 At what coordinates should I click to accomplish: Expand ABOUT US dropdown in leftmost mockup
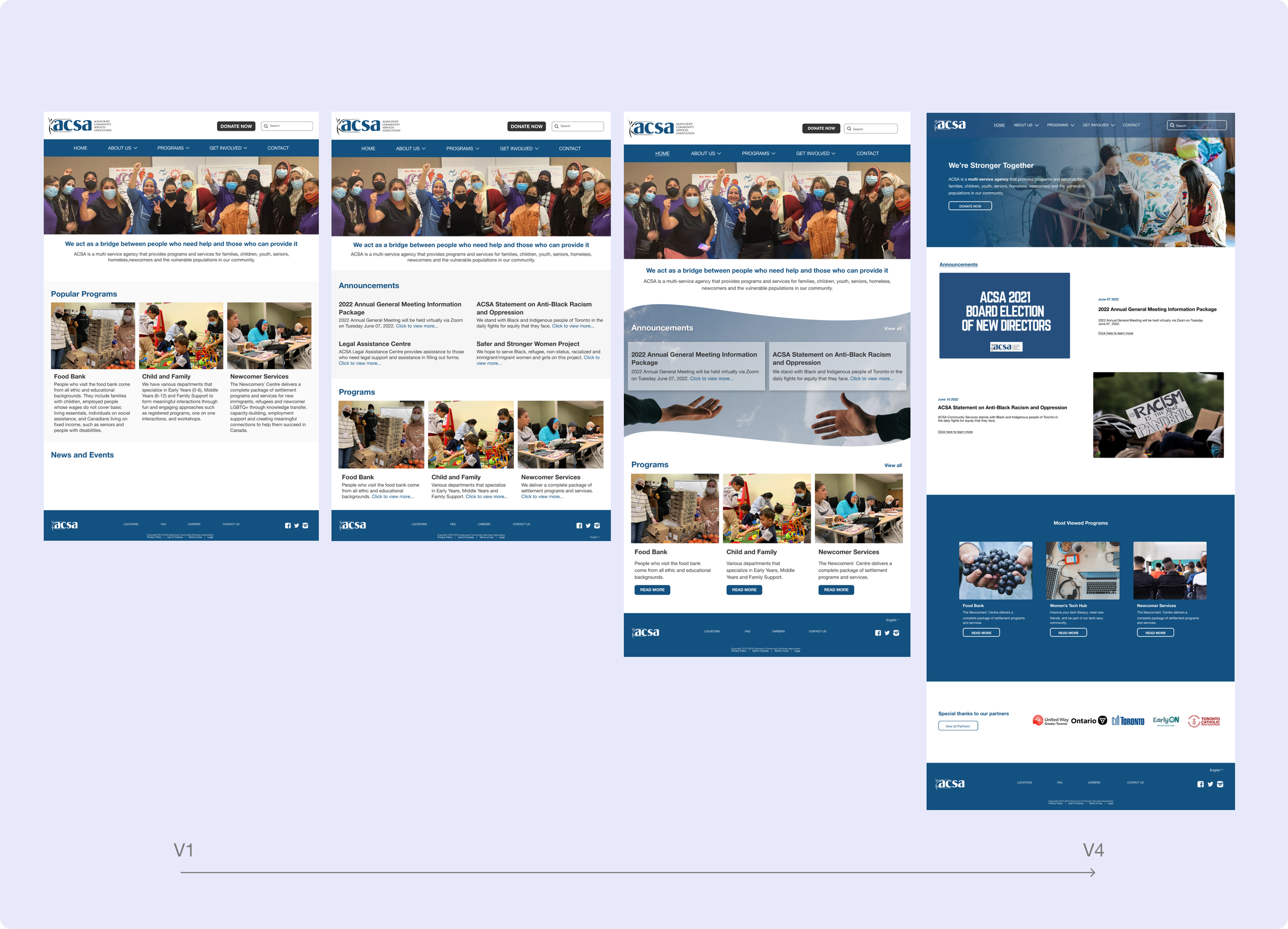click(122, 148)
